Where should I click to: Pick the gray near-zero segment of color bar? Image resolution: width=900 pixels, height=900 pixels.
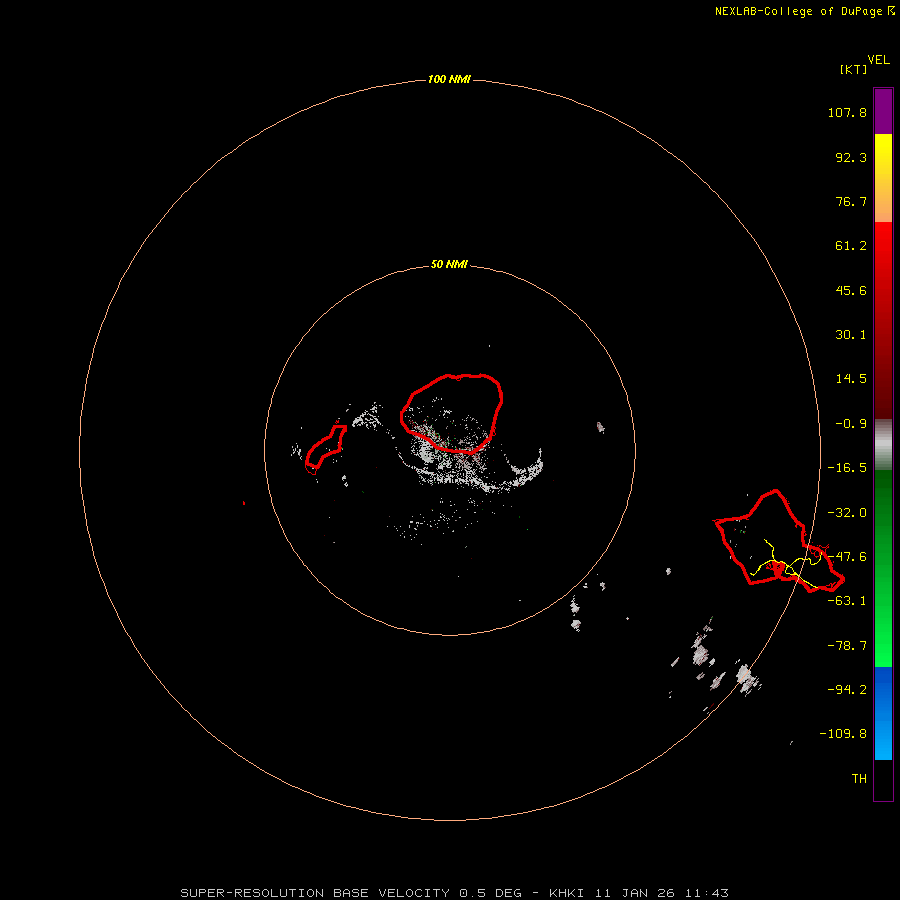pos(883,445)
